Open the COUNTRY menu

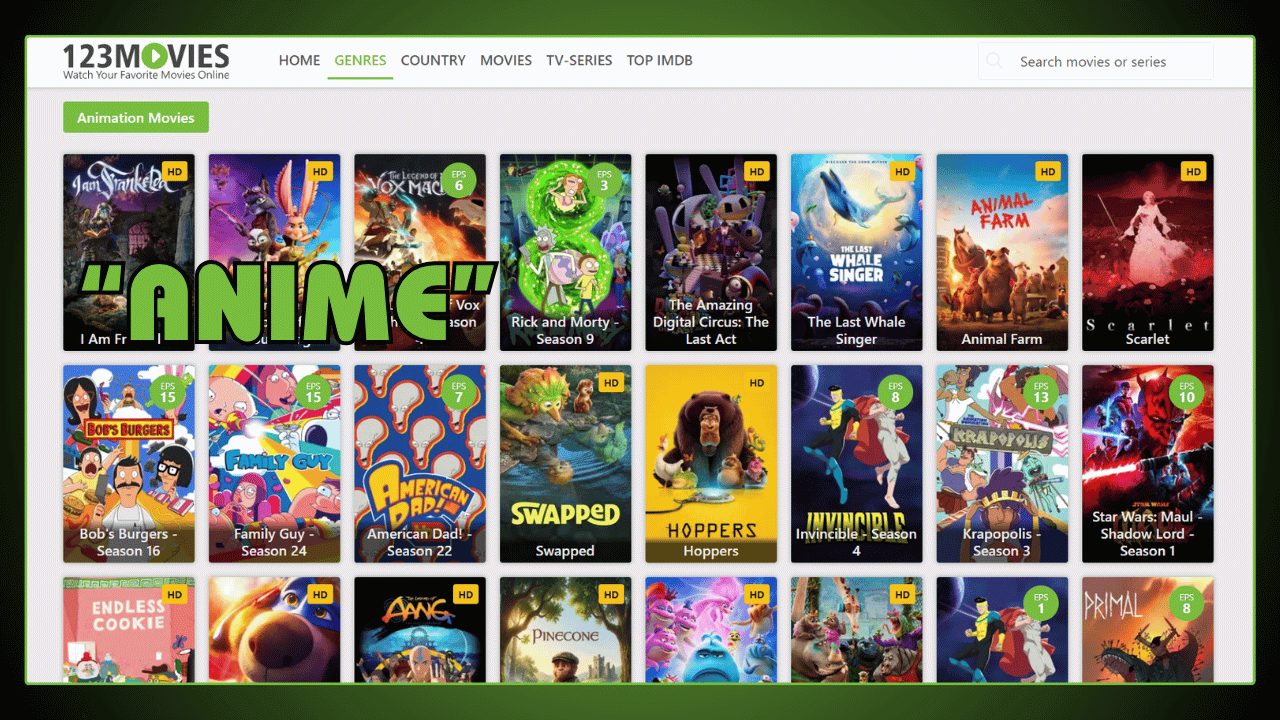click(433, 60)
